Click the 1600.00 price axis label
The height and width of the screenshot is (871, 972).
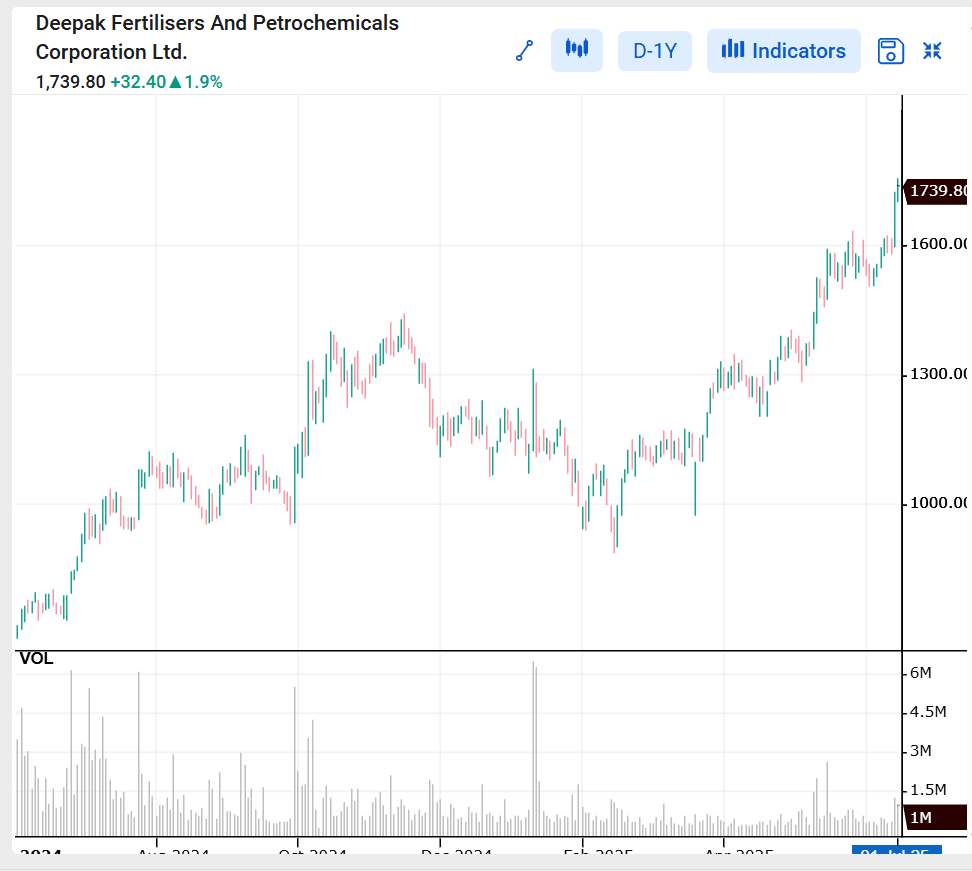[x=938, y=244]
